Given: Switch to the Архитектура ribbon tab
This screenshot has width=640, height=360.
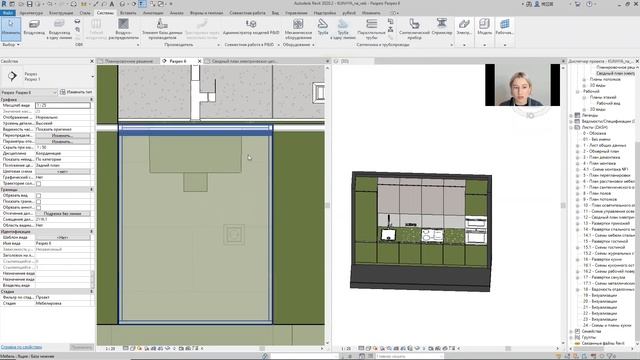Looking at the screenshot, I should point(31,13).
